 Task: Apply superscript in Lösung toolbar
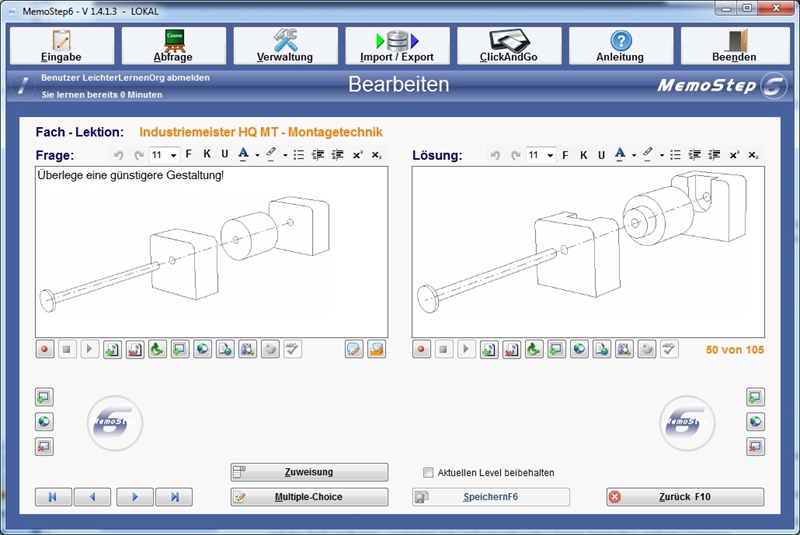[x=734, y=155]
